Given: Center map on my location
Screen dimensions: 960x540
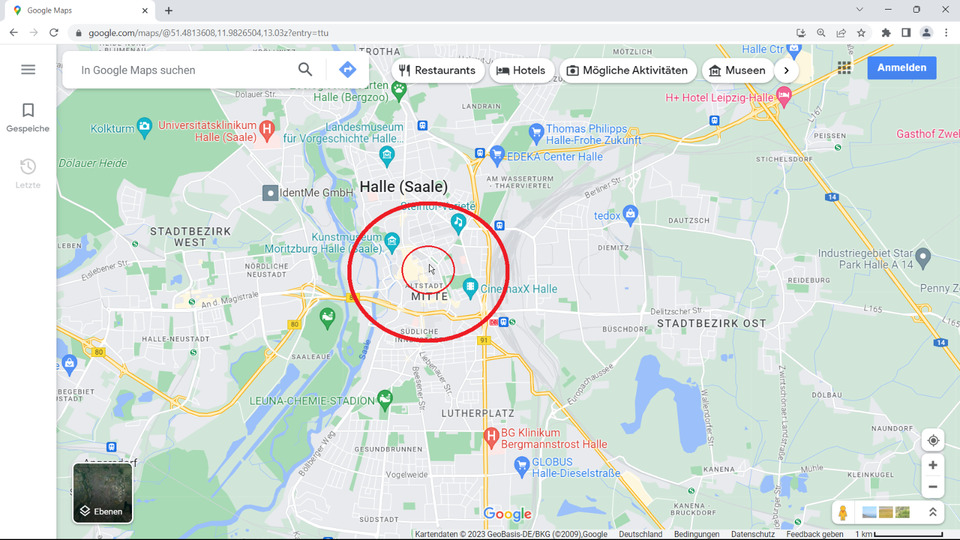Looking at the screenshot, I should coord(932,441).
